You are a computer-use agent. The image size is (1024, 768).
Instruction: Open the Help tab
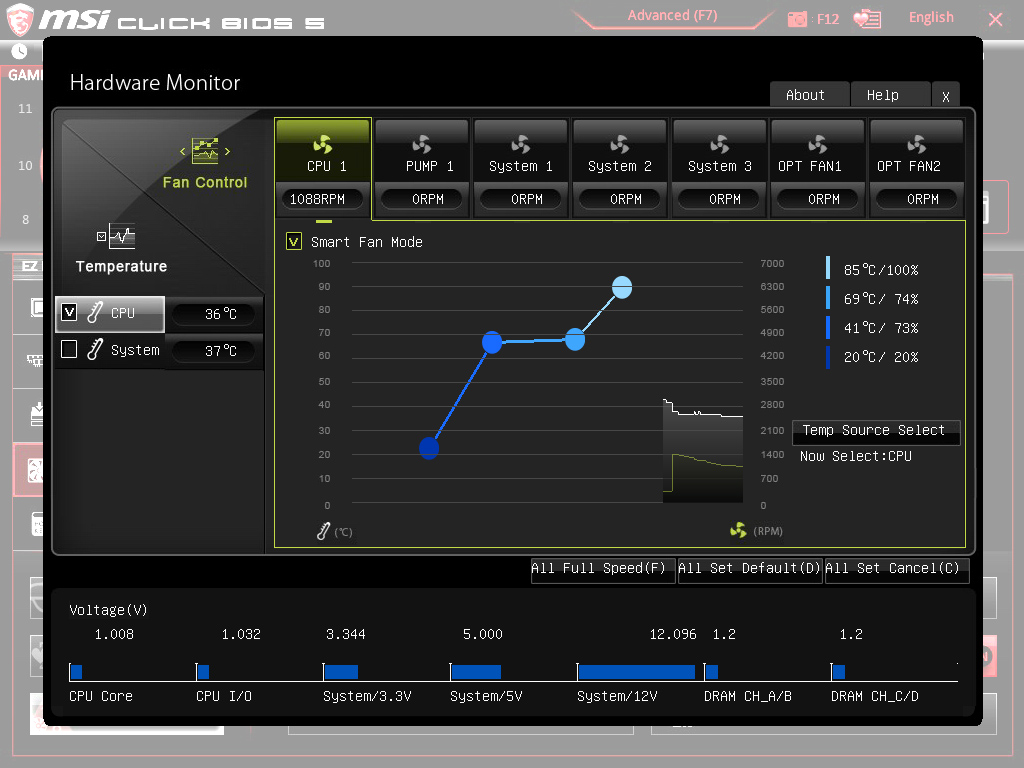pyautogui.click(x=890, y=95)
